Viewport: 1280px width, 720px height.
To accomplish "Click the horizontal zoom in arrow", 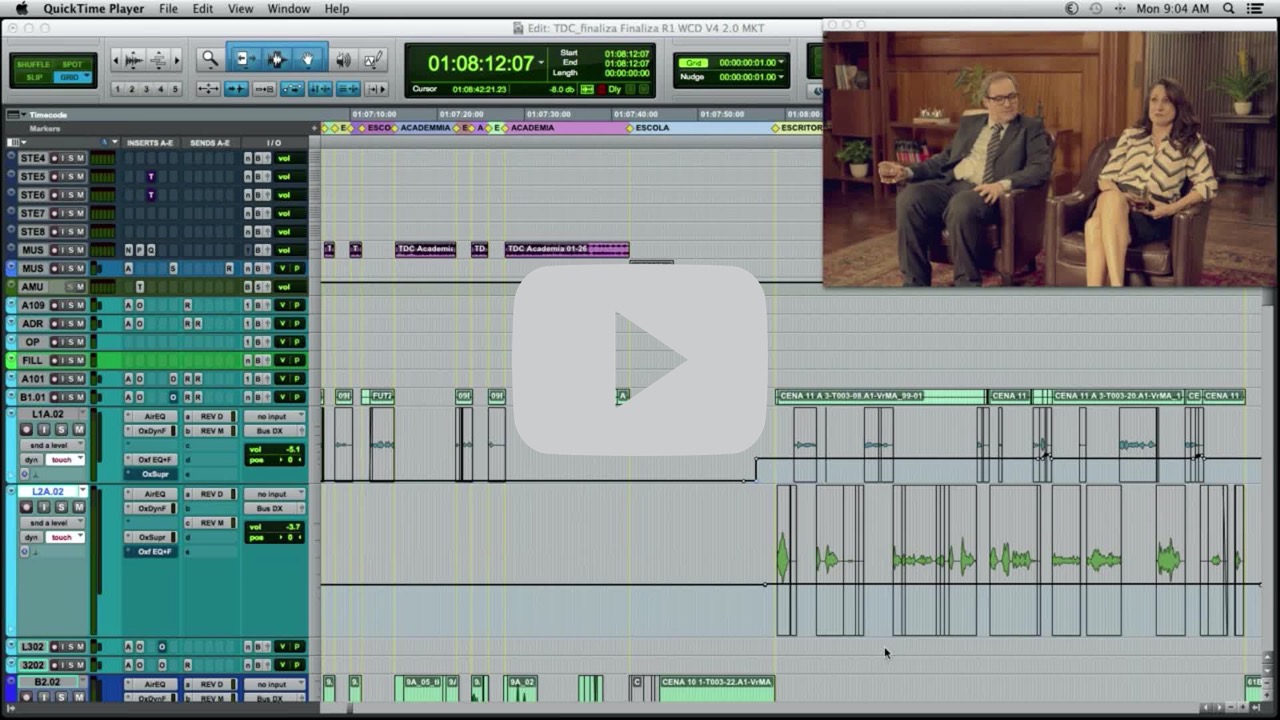I will (x=177, y=60).
